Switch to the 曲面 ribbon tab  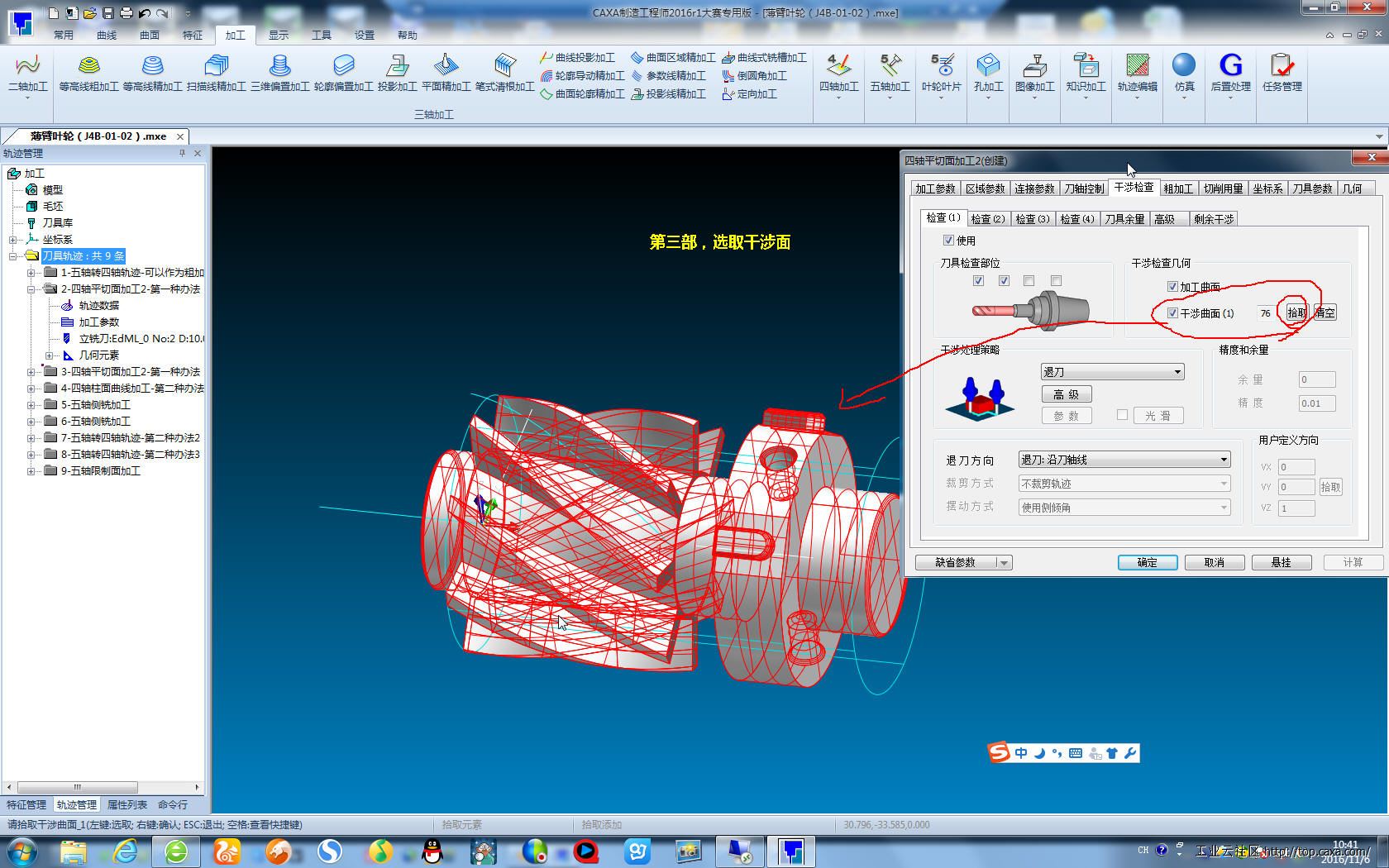150,35
